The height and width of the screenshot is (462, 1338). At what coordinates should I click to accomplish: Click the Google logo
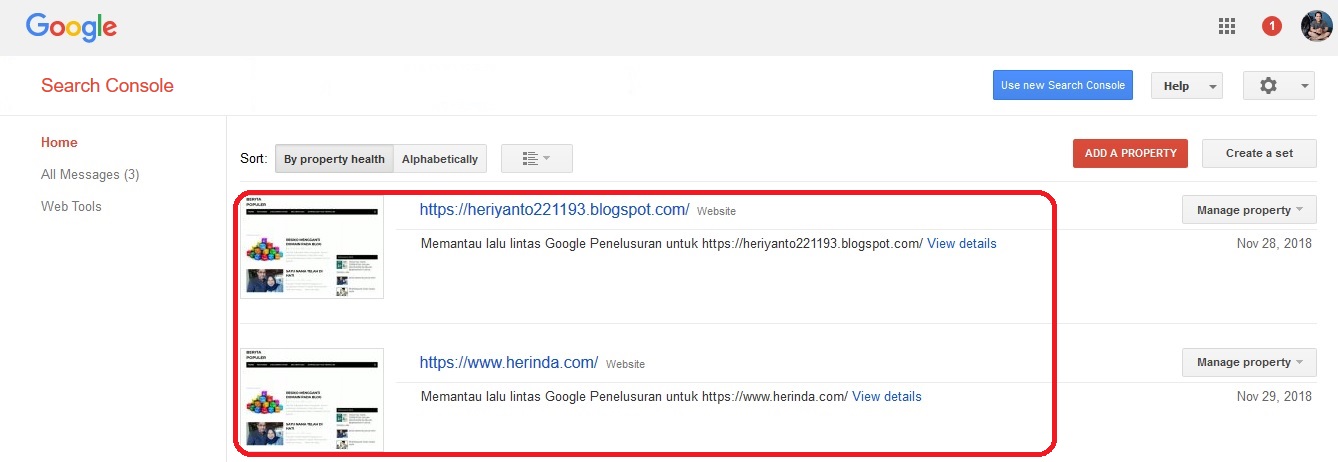(71, 27)
